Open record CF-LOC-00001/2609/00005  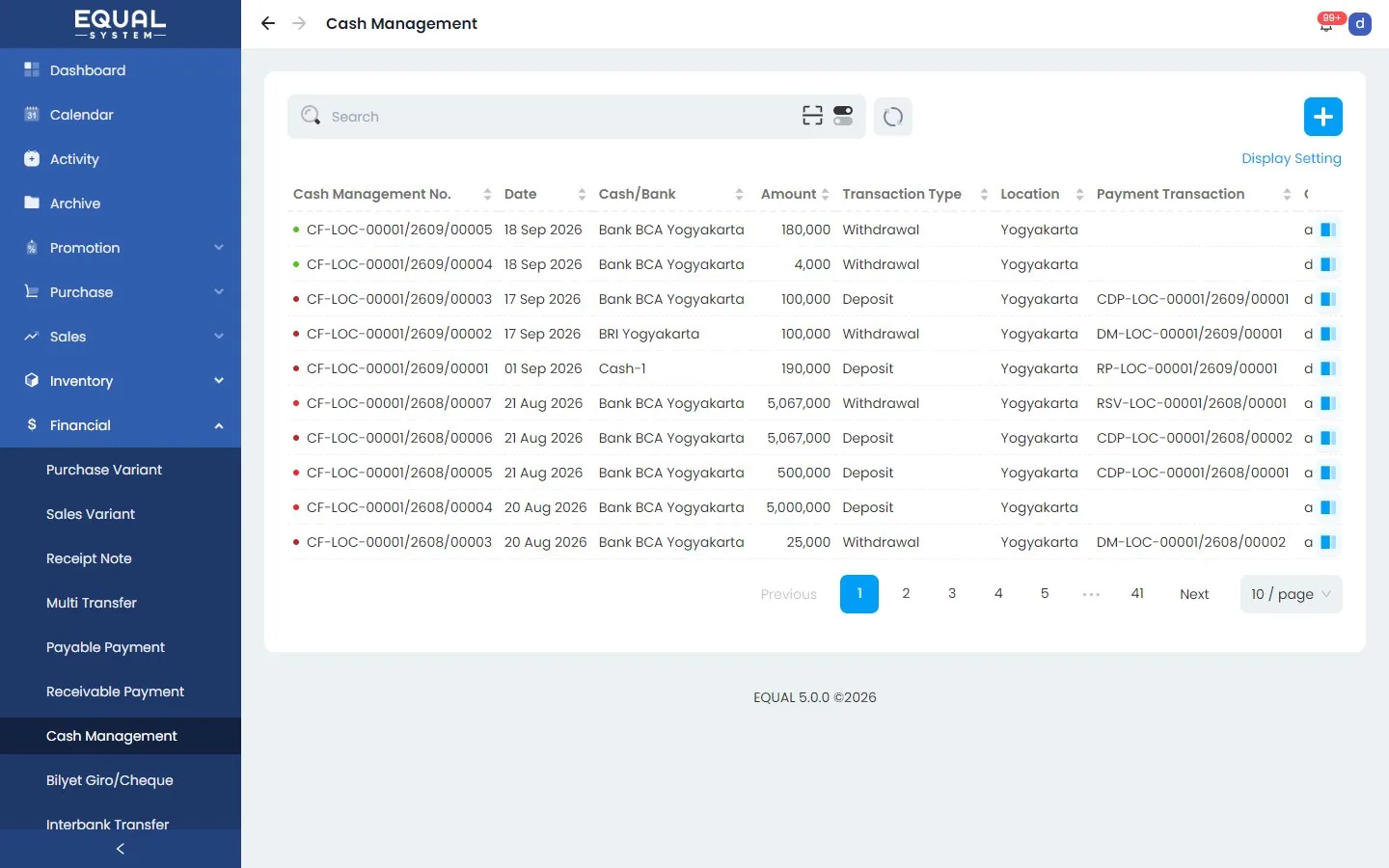399,230
